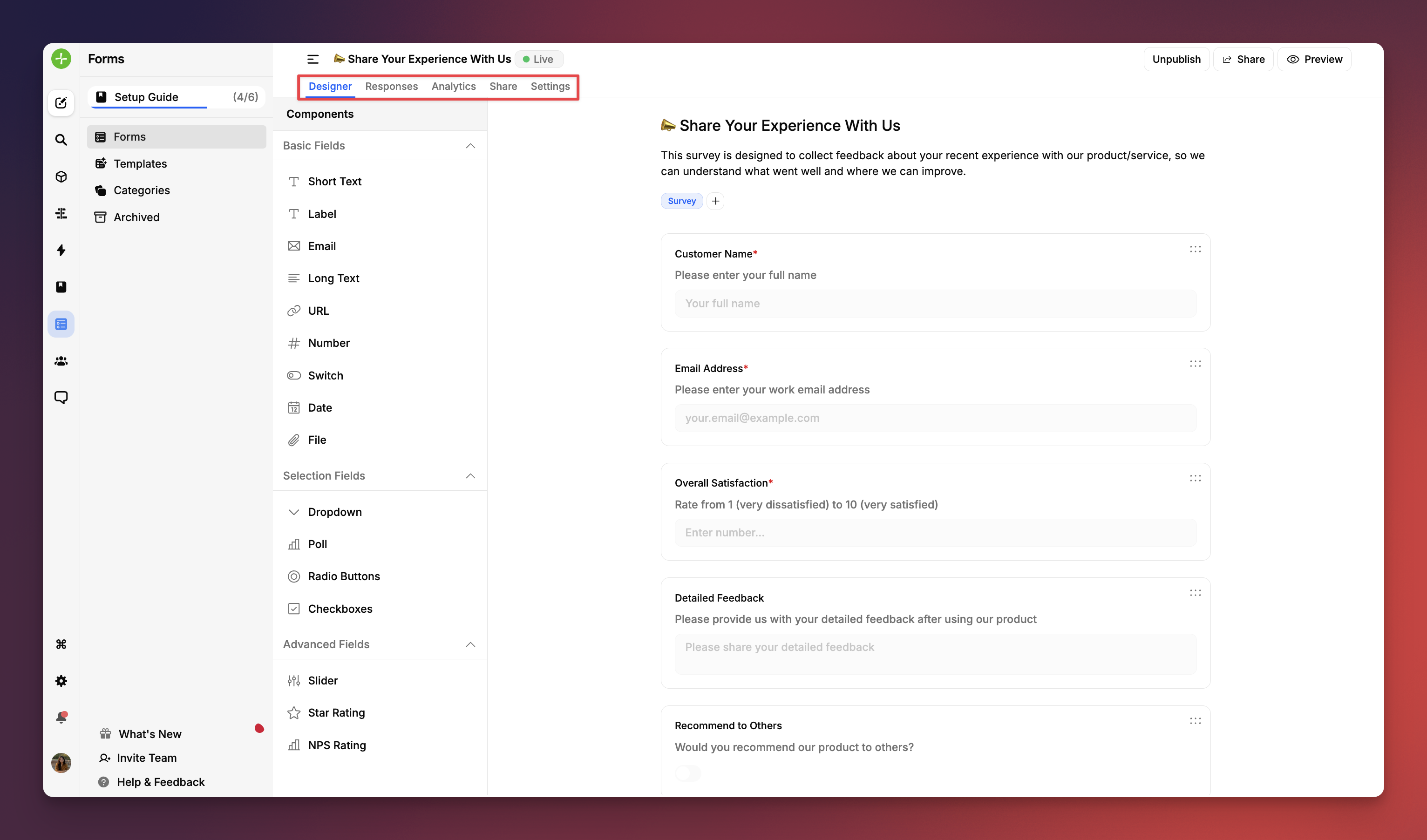The height and width of the screenshot is (840, 1427).
Task: Open the Responses tab
Action: (391, 86)
